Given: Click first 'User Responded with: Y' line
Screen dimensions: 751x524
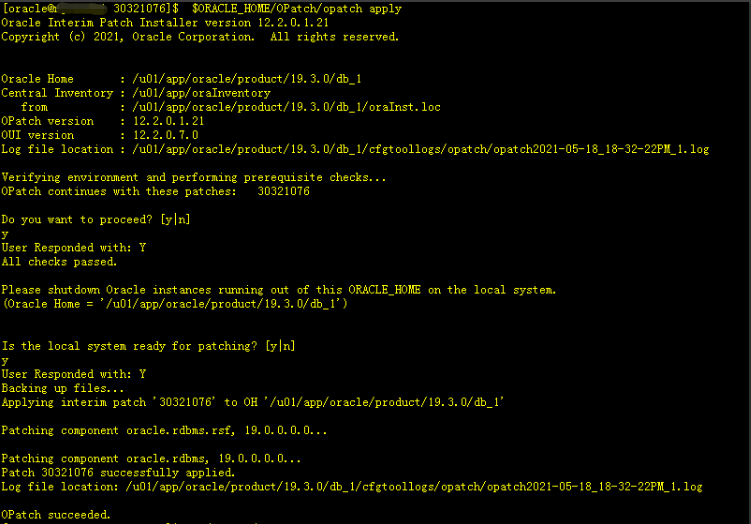Looking at the screenshot, I should (x=74, y=248).
